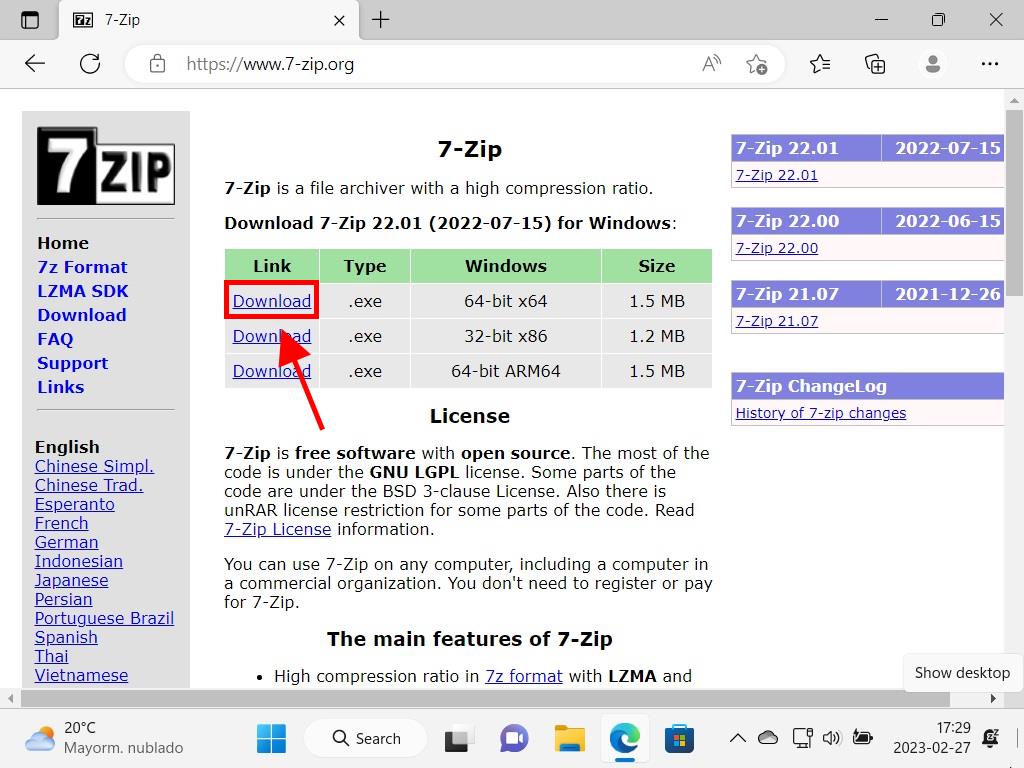Image resolution: width=1024 pixels, height=768 pixels.
Task: Open browser Settings and more menu
Action: tap(990, 64)
